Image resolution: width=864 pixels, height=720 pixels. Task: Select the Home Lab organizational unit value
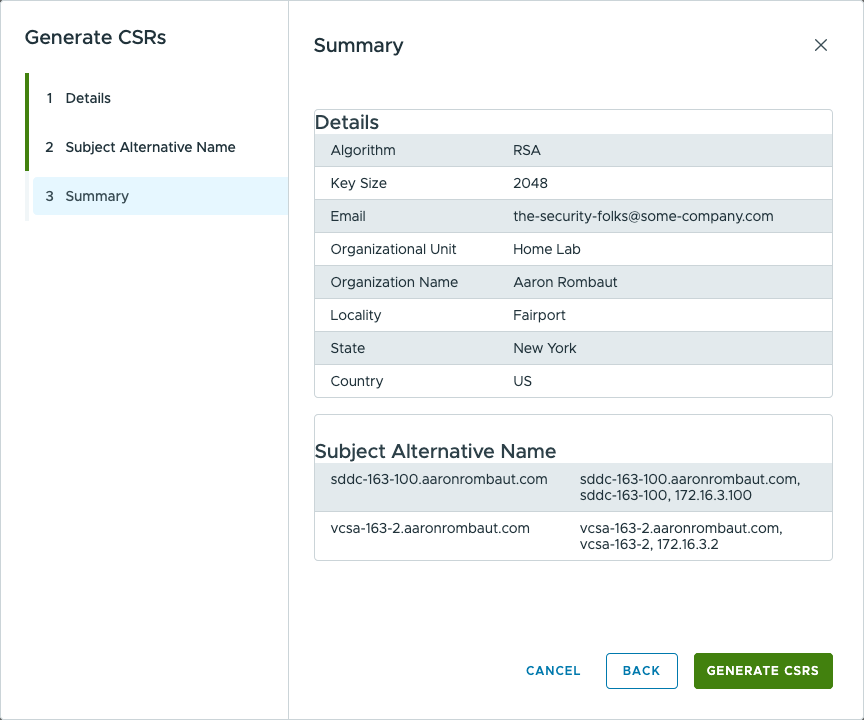[x=547, y=249]
